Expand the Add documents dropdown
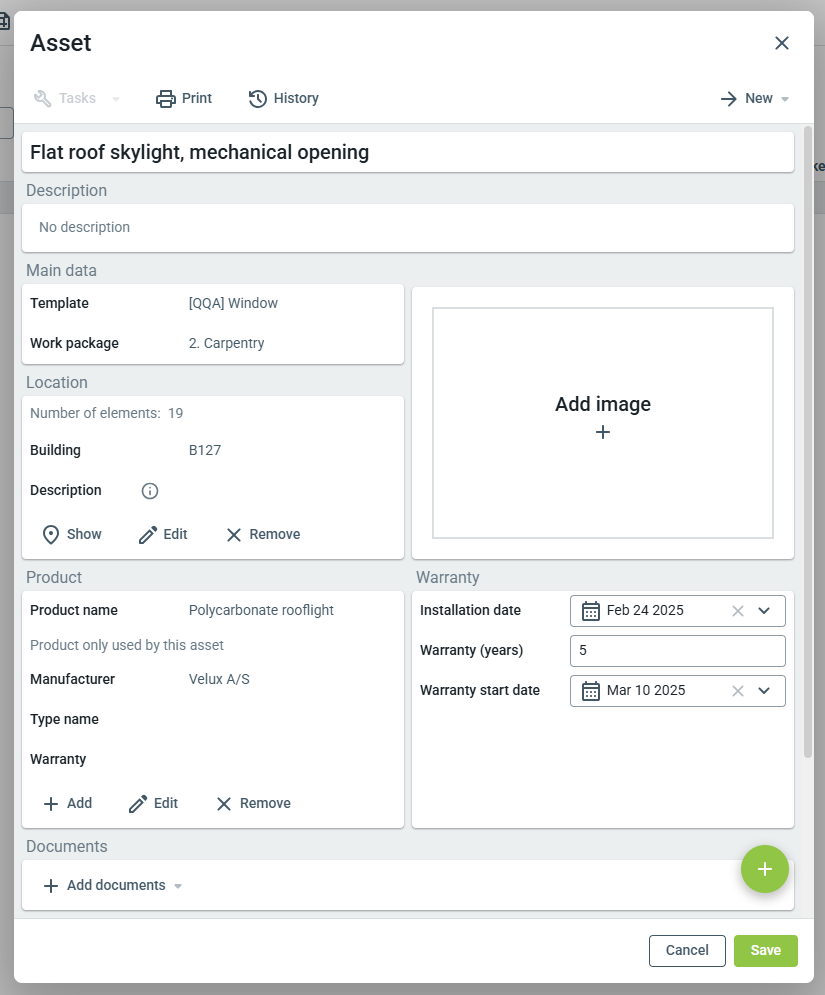Image resolution: width=825 pixels, height=995 pixels. pos(178,886)
